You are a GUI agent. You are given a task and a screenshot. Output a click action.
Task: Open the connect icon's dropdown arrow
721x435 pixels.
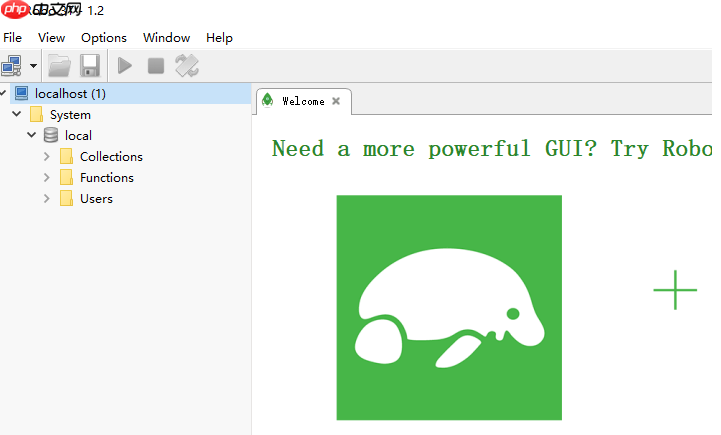coord(34,66)
